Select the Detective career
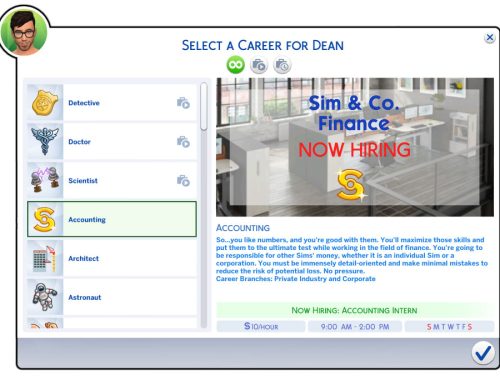The height and width of the screenshot is (380, 500). 112,102
